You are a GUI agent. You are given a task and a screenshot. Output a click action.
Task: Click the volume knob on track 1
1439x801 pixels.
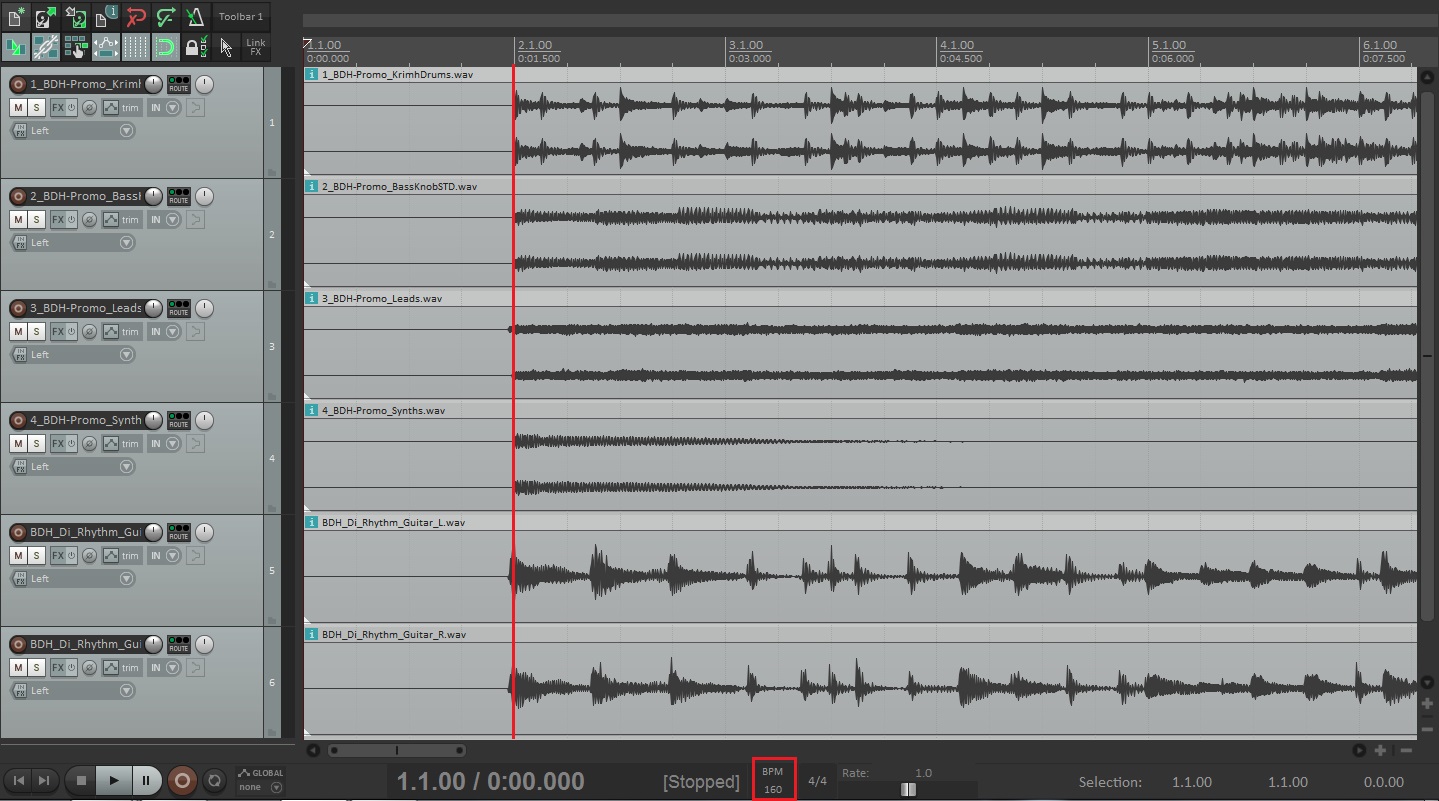pyautogui.click(x=154, y=84)
